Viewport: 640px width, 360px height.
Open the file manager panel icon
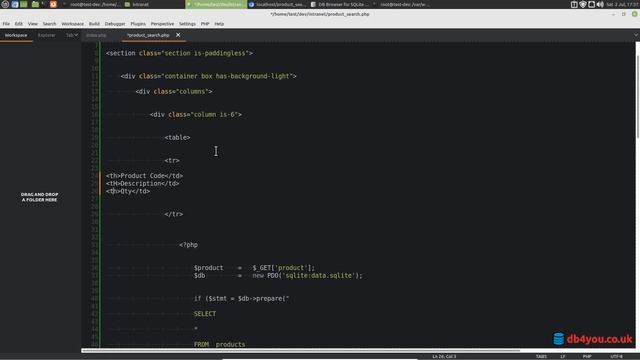pos(35,4)
